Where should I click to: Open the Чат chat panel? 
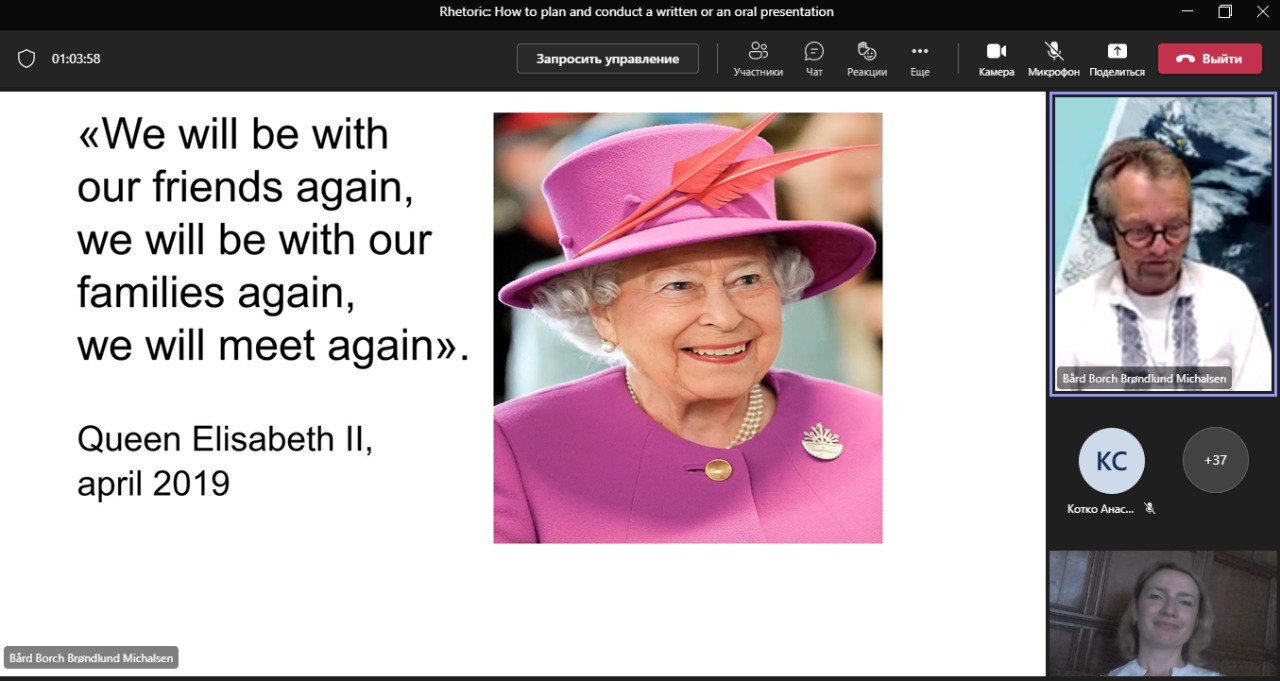coord(814,58)
